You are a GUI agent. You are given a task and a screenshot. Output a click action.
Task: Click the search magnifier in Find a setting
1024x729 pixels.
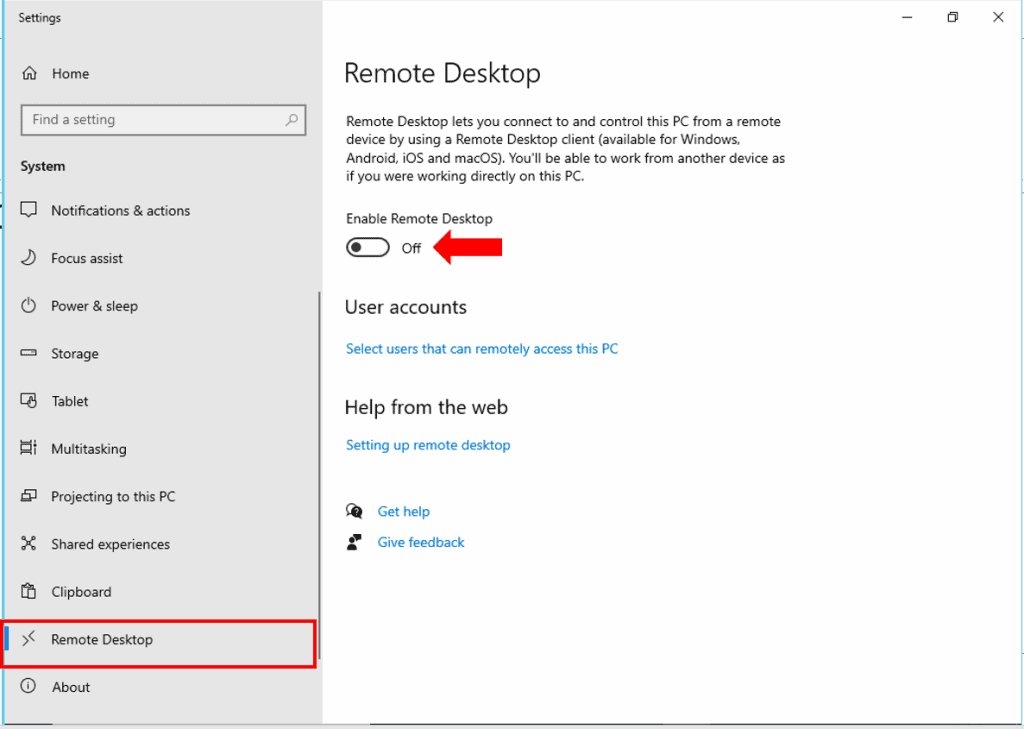291,119
